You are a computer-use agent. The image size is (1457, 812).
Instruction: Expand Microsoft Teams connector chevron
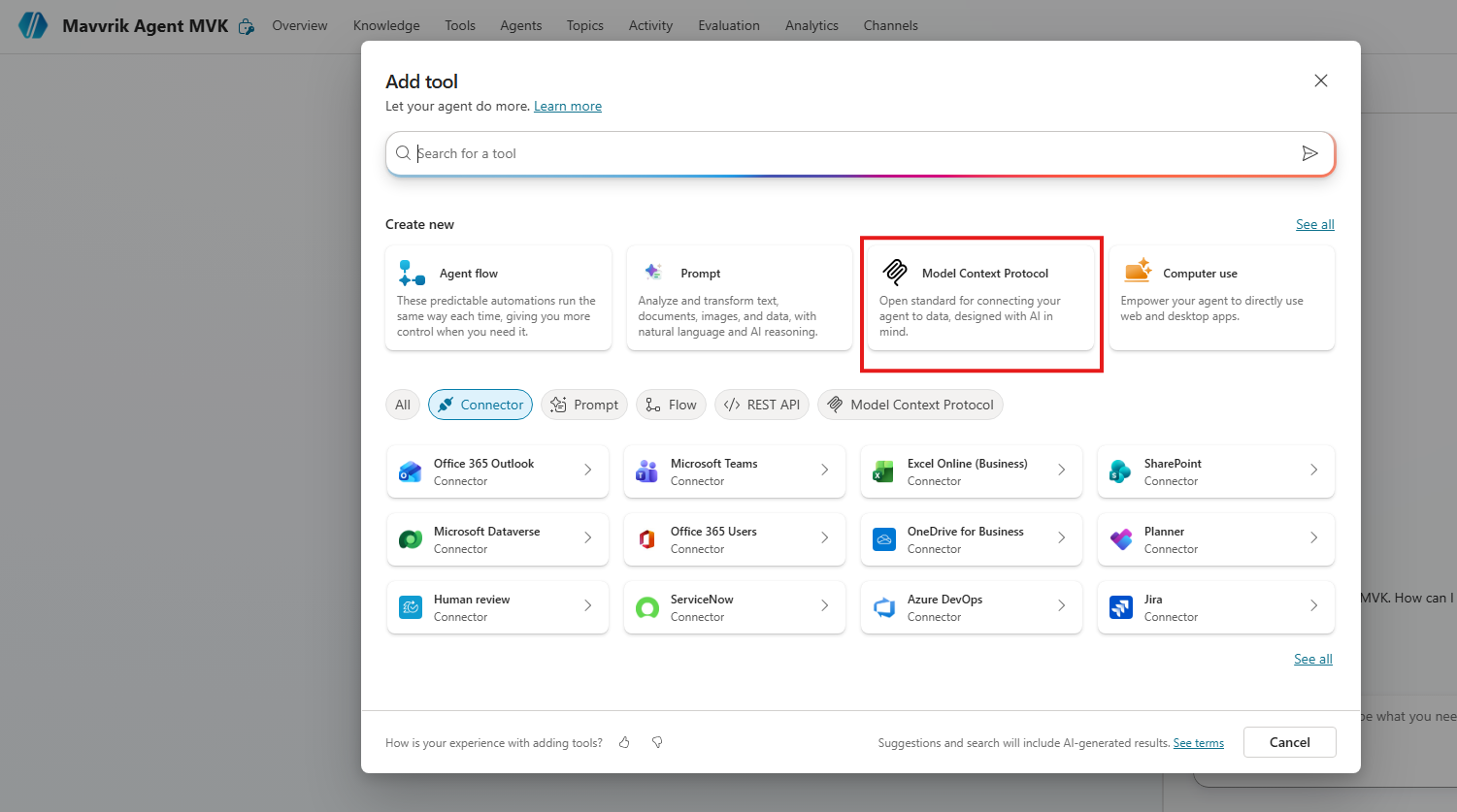[x=824, y=470]
